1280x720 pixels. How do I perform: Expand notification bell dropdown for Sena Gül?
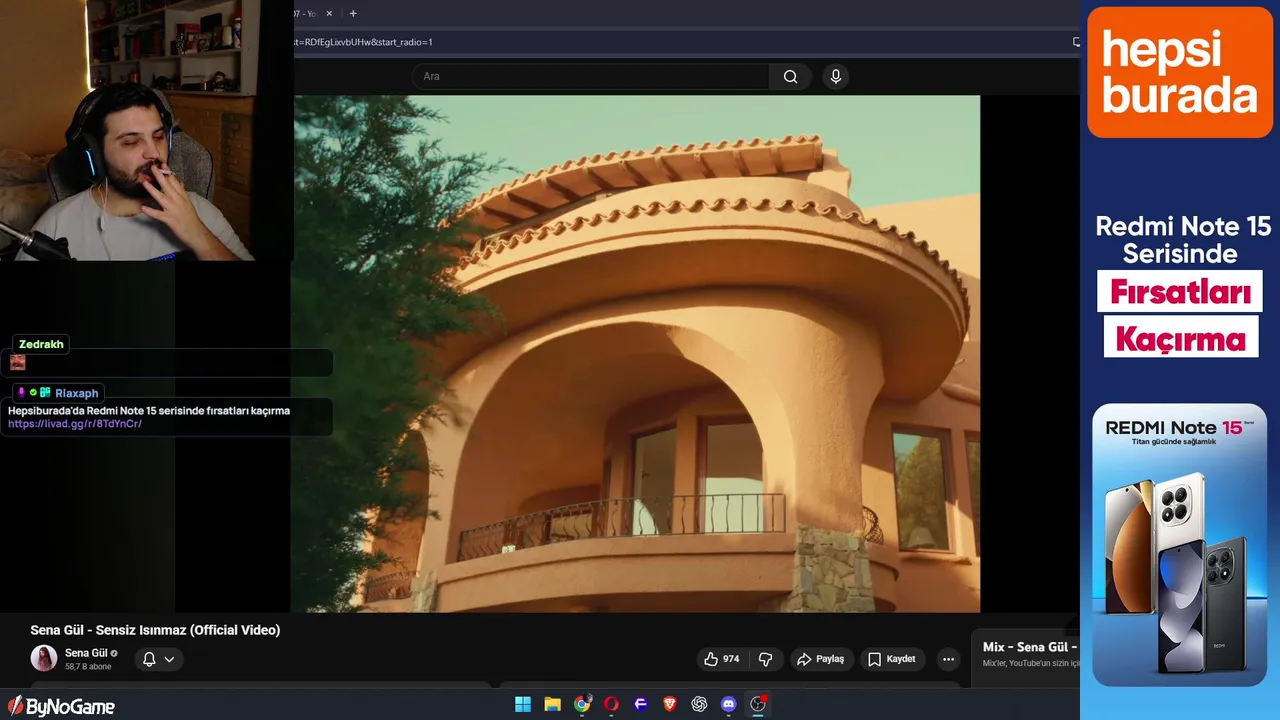[x=158, y=659]
